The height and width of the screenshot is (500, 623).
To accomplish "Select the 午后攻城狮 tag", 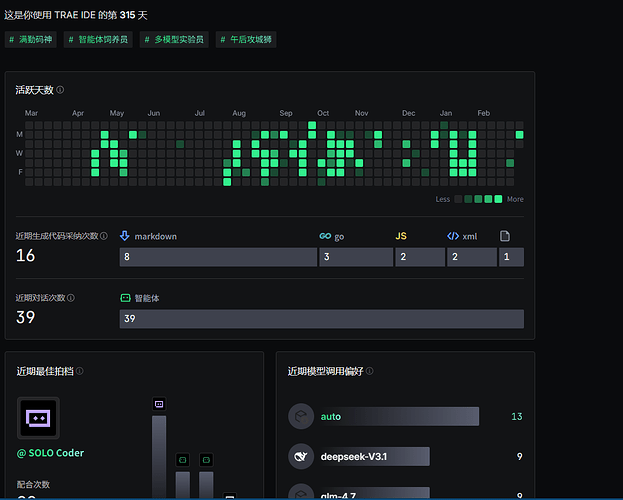I will tap(246, 39).
